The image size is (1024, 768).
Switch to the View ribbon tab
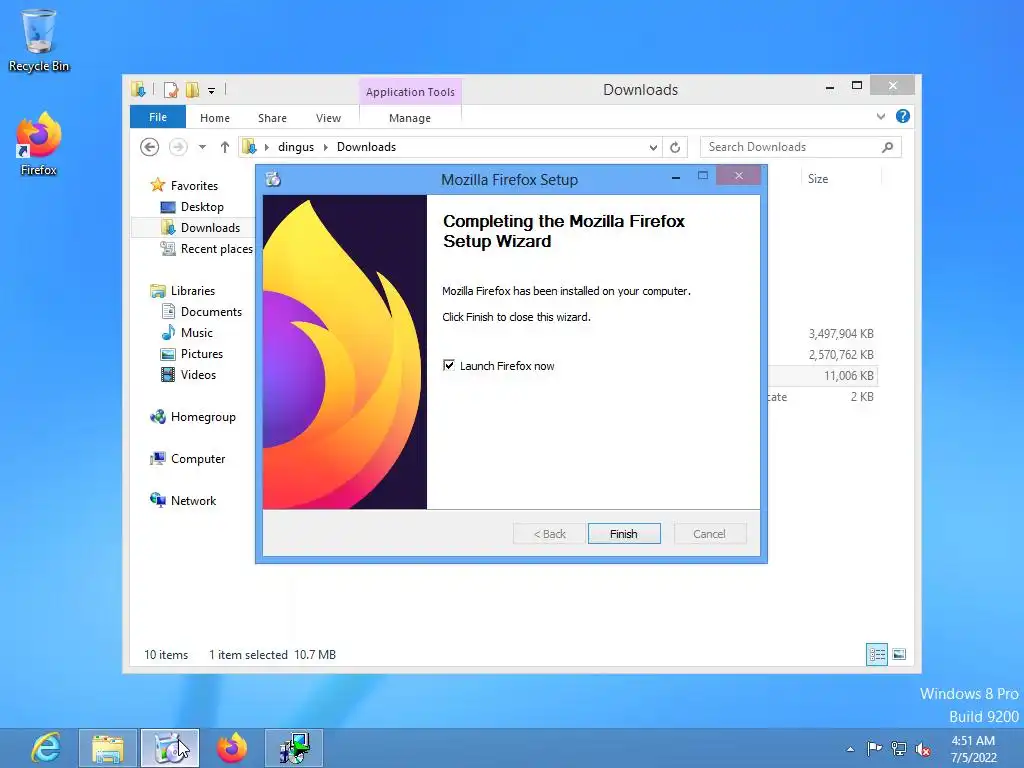point(328,118)
